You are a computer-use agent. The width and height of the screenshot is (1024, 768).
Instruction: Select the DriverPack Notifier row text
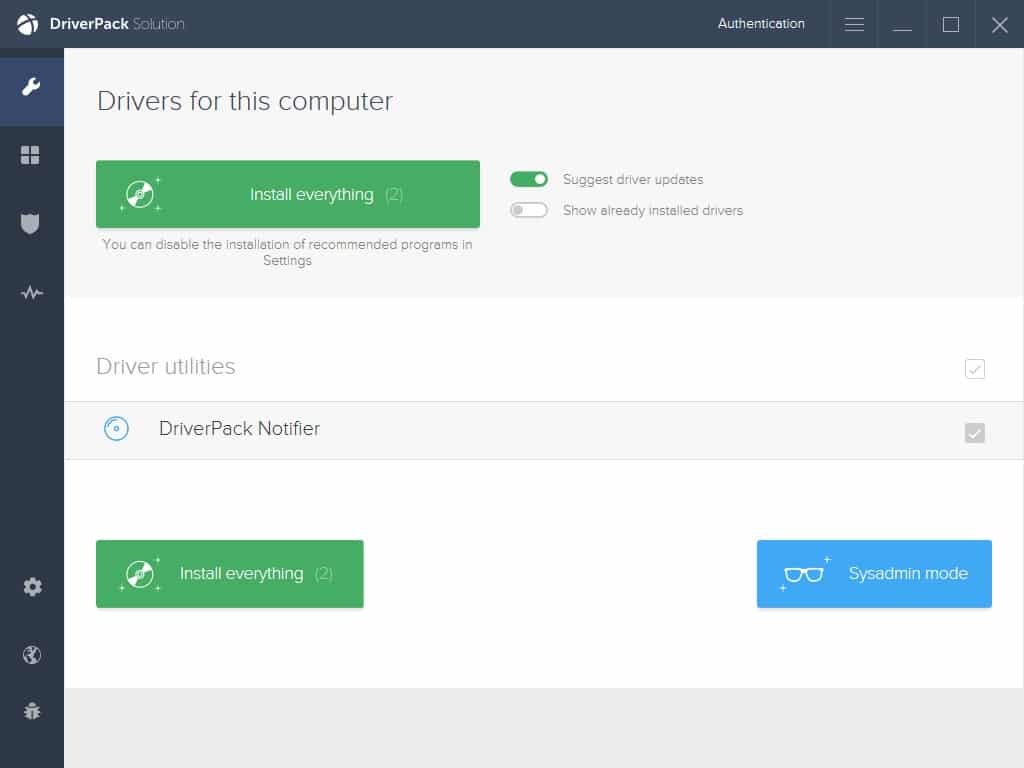(x=239, y=428)
